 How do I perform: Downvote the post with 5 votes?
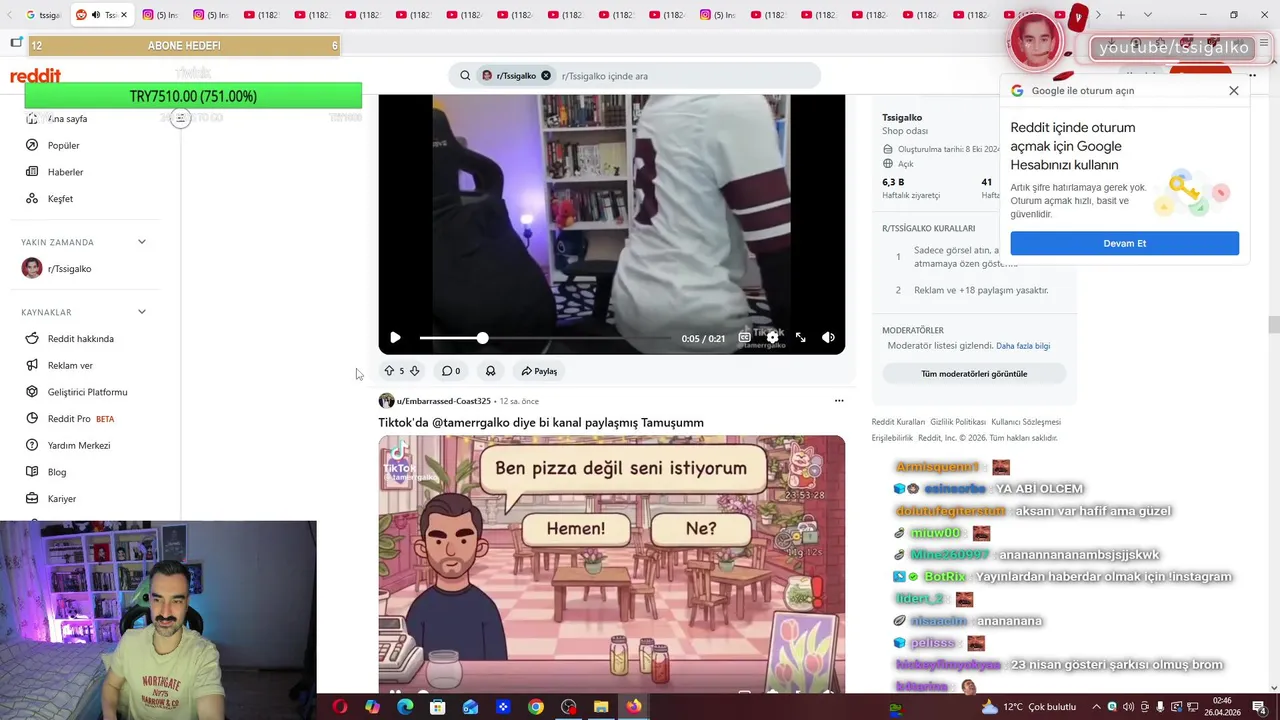[414, 371]
